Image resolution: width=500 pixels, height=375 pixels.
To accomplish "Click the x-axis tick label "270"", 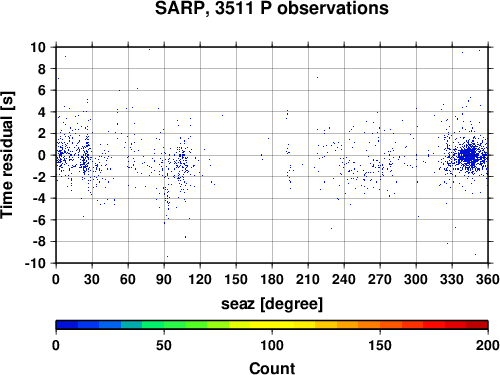I will pos(380,279).
